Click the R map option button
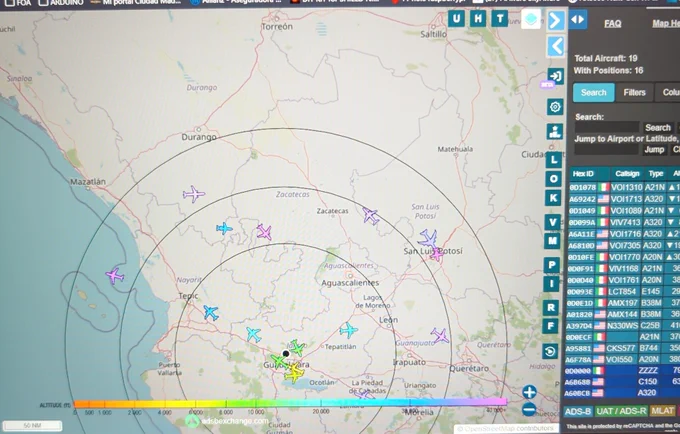The height and width of the screenshot is (434, 680). [x=551, y=307]
